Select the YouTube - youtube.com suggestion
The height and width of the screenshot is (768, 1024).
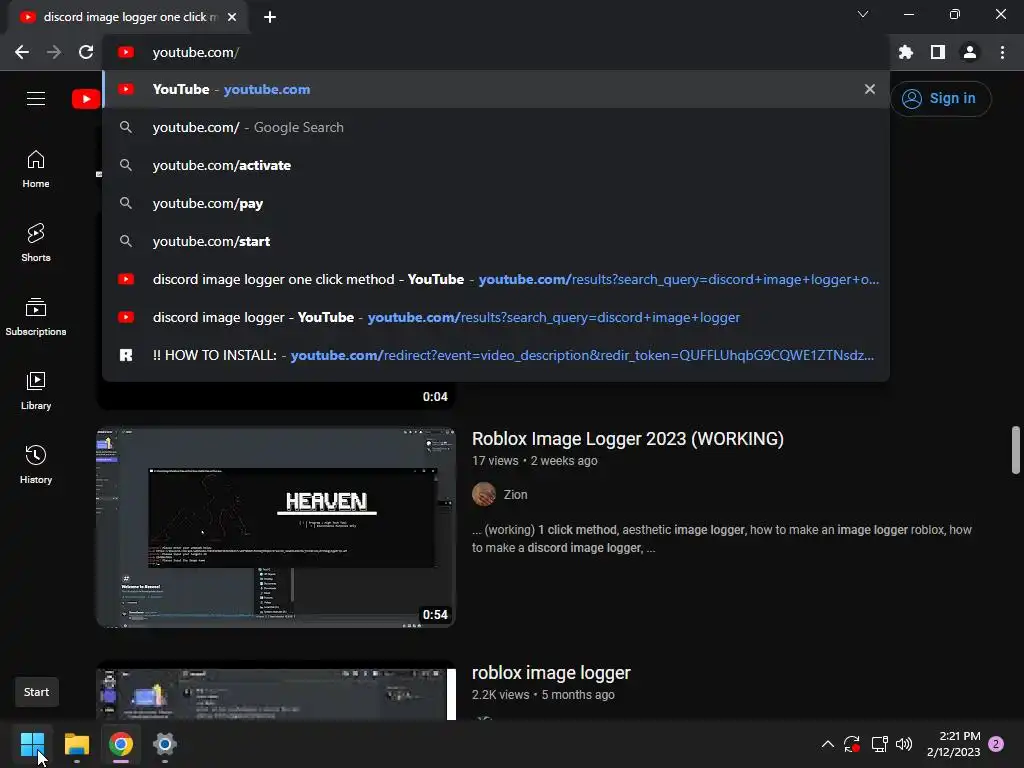click(496, 89)
